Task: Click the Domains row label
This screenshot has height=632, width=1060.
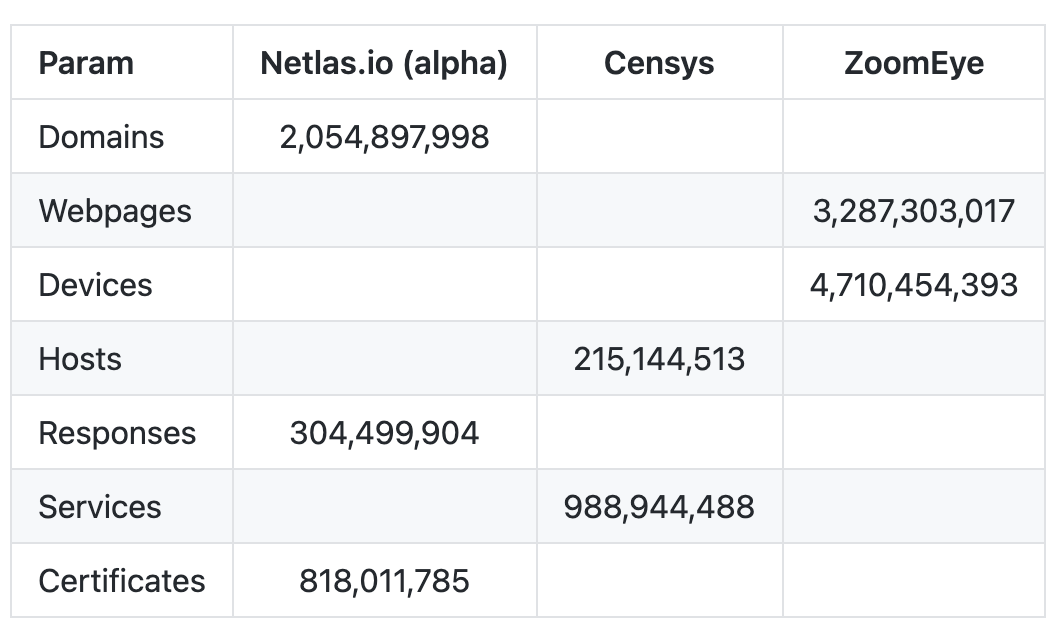Action: (101, 137)
